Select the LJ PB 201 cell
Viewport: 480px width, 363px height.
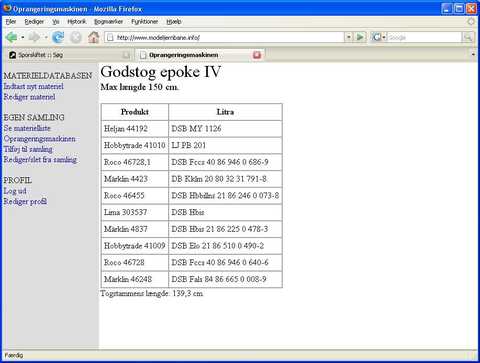225,145
